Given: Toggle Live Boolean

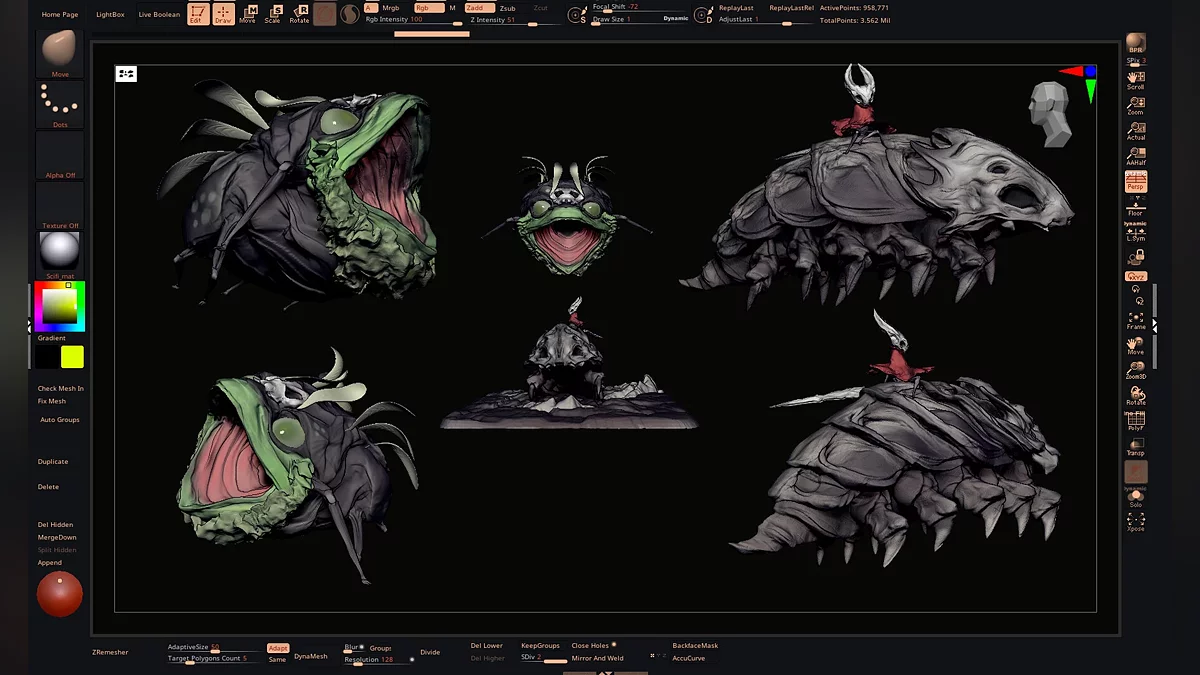Looking at the screenshot, I should click(159, 15).
